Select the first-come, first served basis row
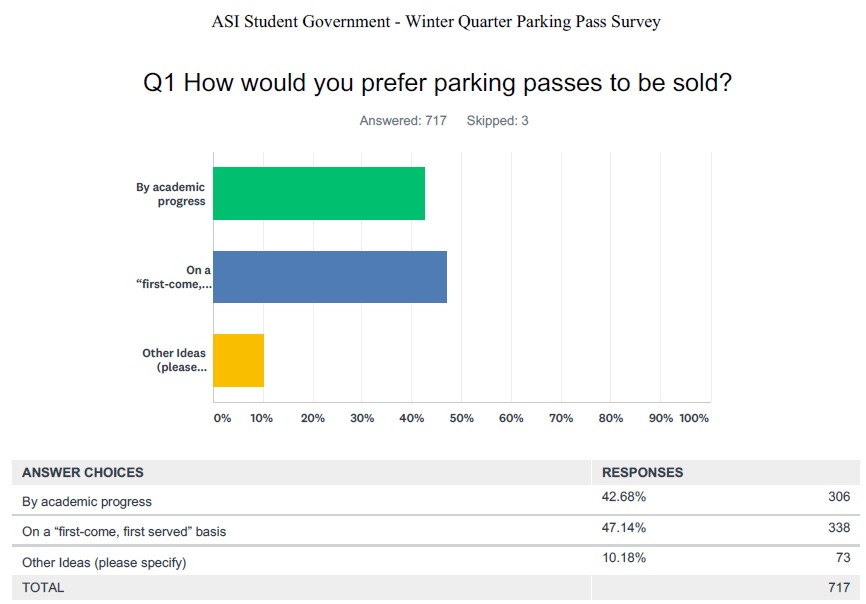Image resolution: width=866 pixels, height=604 pixels. pos(436,531)
